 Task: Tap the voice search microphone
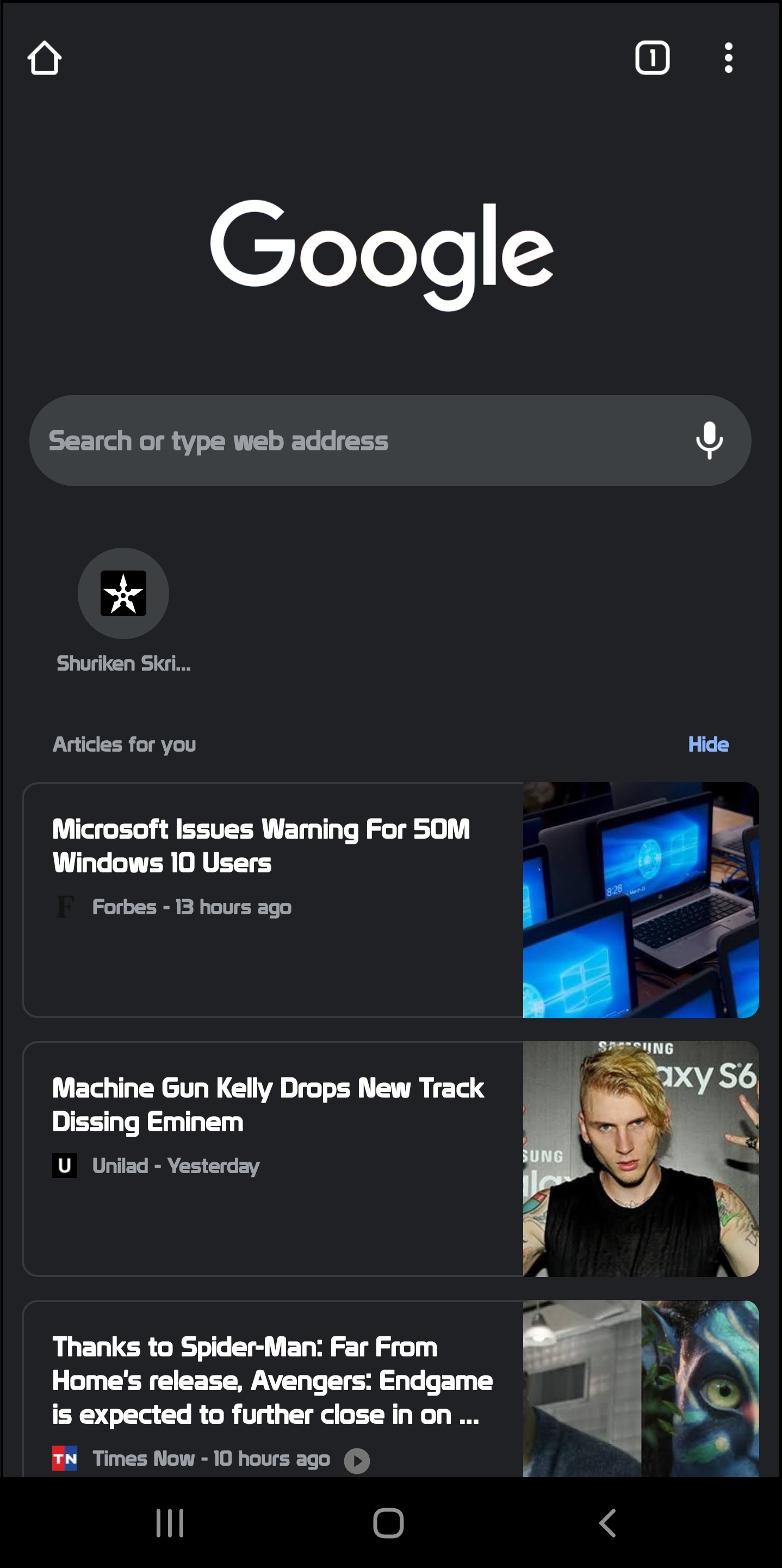[709, 440]
